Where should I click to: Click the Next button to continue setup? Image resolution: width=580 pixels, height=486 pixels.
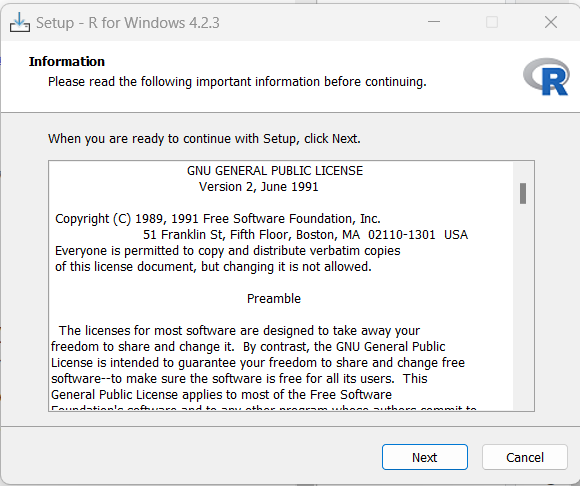tap(425, 457)
